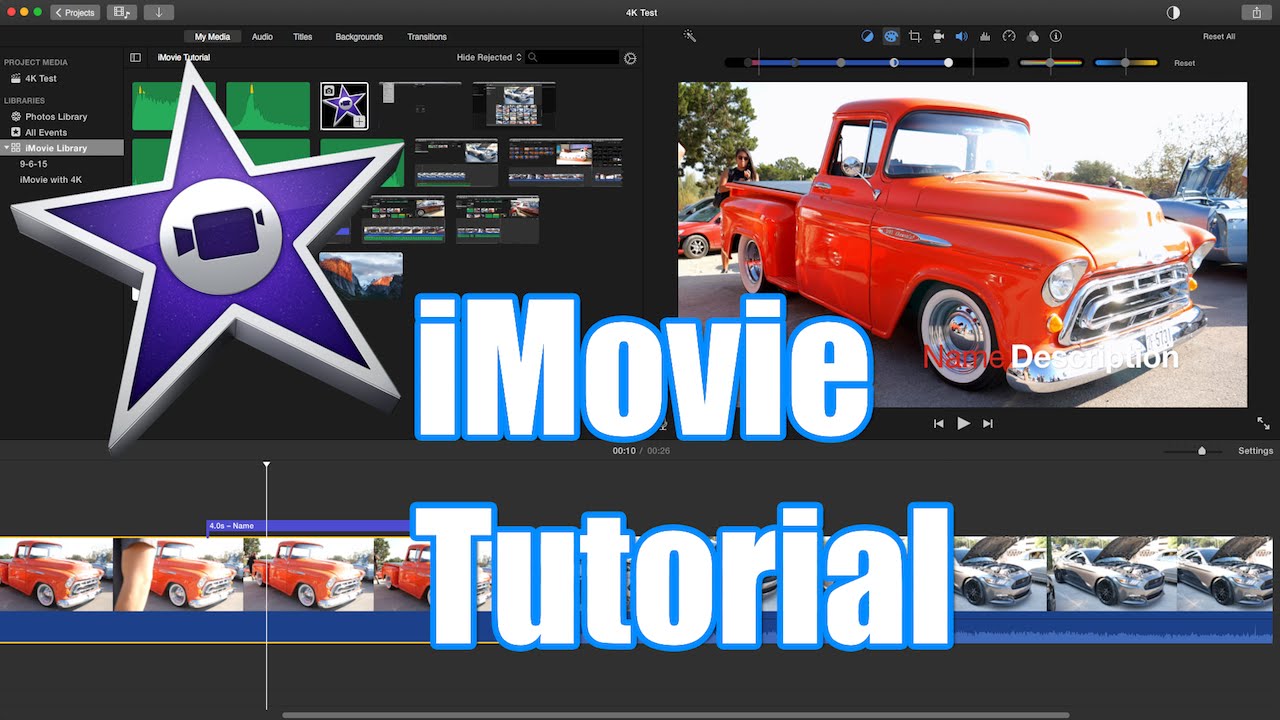
Task: Click the camera badge on star thumbnail
Action: 329,91
